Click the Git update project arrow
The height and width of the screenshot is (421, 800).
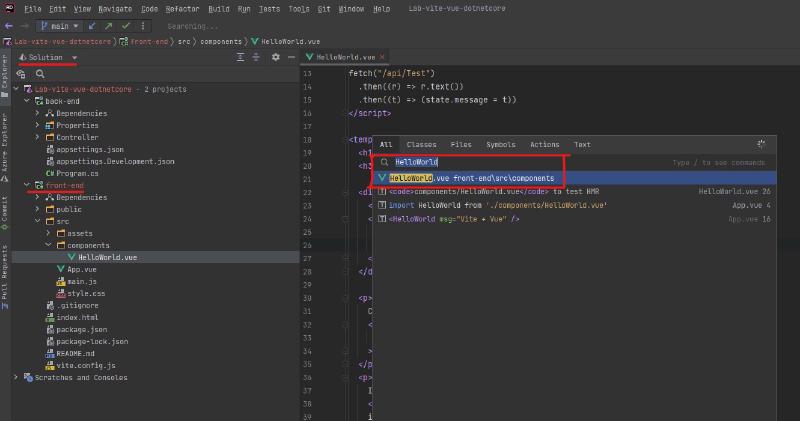tap(93, 25)
